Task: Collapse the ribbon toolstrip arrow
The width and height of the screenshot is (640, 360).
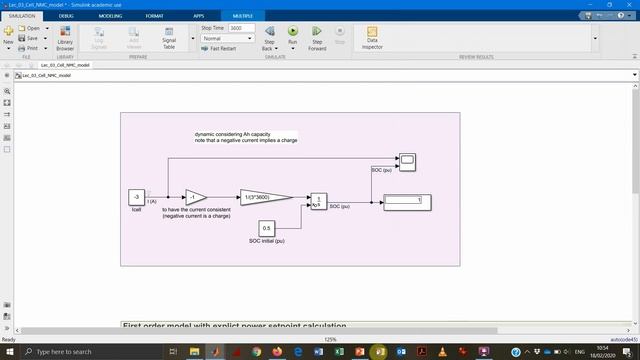Action: click(x=635, y=56)
